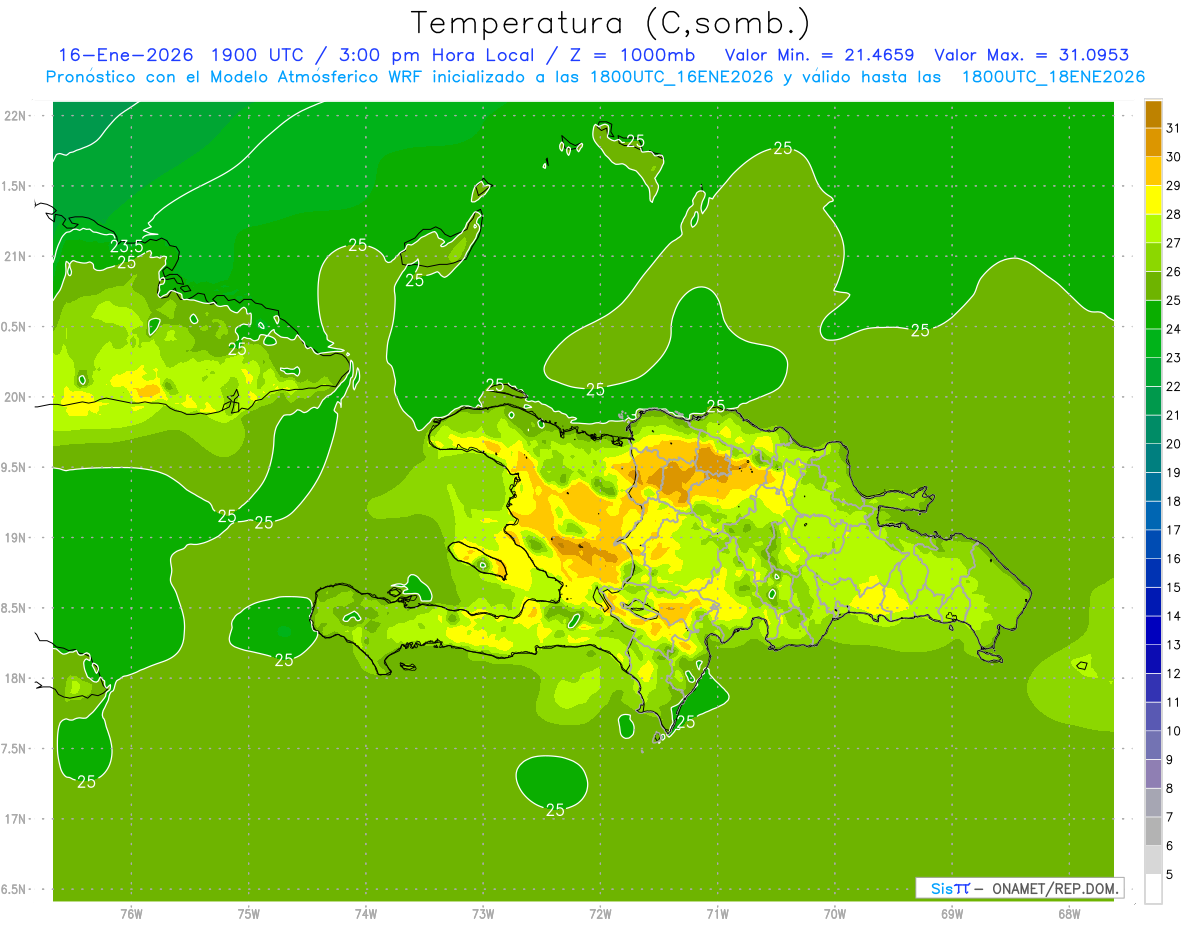Click "3:00 pm Hora Local" text
Screen dimensions: 1200x927
point(435,55)
